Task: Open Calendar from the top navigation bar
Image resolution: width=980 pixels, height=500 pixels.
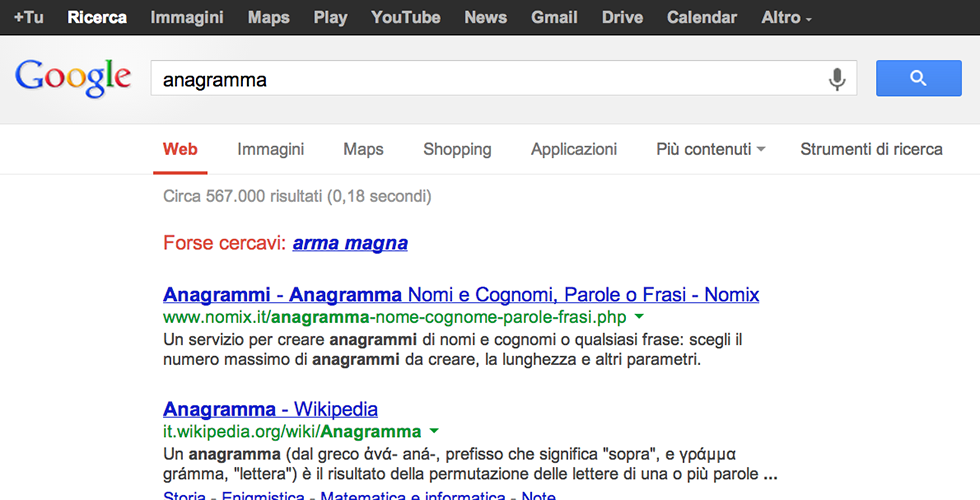Action: [701, 17]
